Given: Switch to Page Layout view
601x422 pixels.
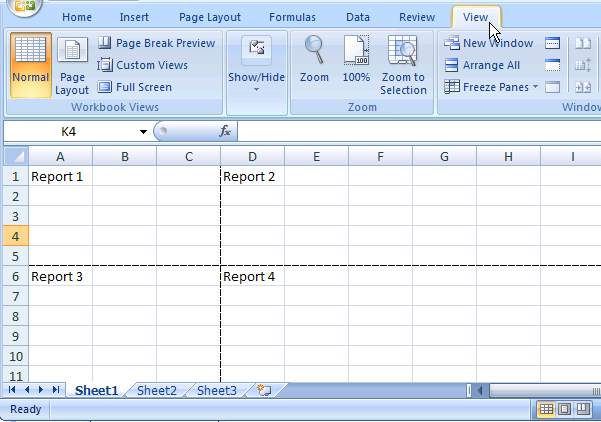Looking at the screenshot, I should [72, 66].
